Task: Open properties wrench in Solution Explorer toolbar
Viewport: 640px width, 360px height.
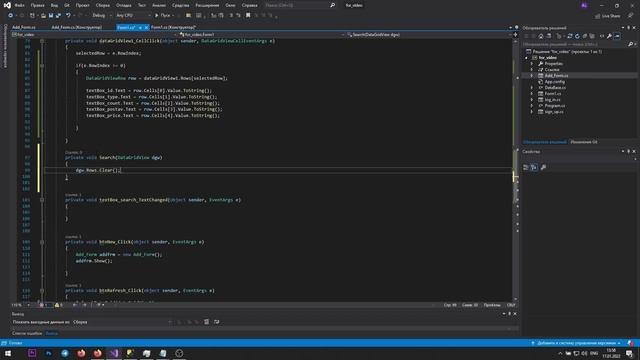Action: (609, 36)
